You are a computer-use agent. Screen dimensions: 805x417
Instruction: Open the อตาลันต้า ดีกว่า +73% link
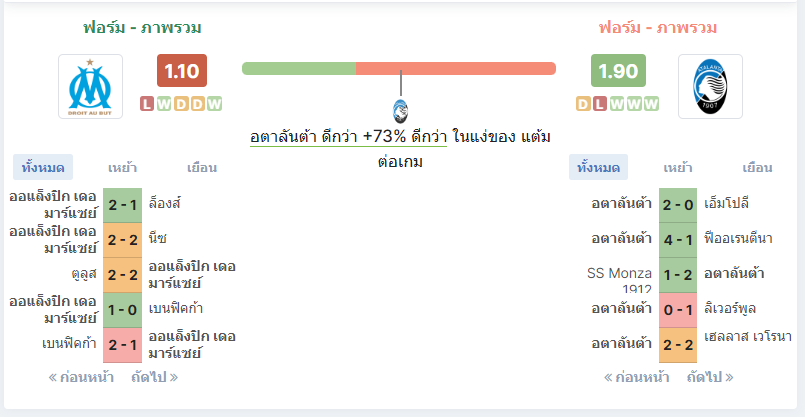349,138
